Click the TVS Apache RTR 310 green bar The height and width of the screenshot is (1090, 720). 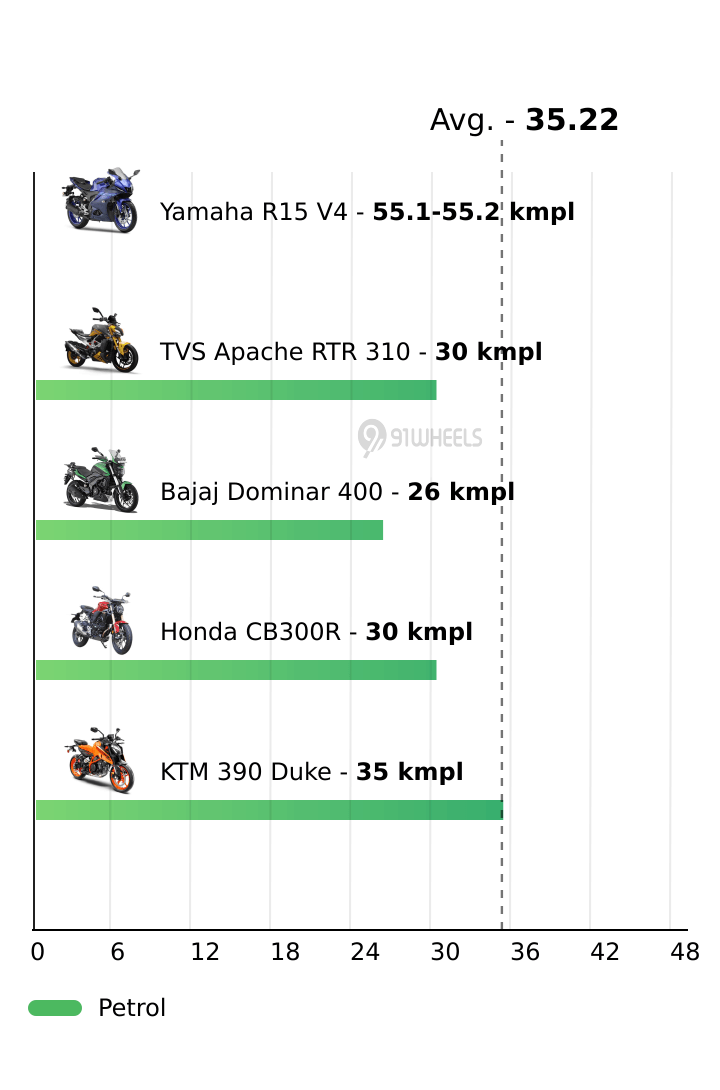click(x=236, y=390)
